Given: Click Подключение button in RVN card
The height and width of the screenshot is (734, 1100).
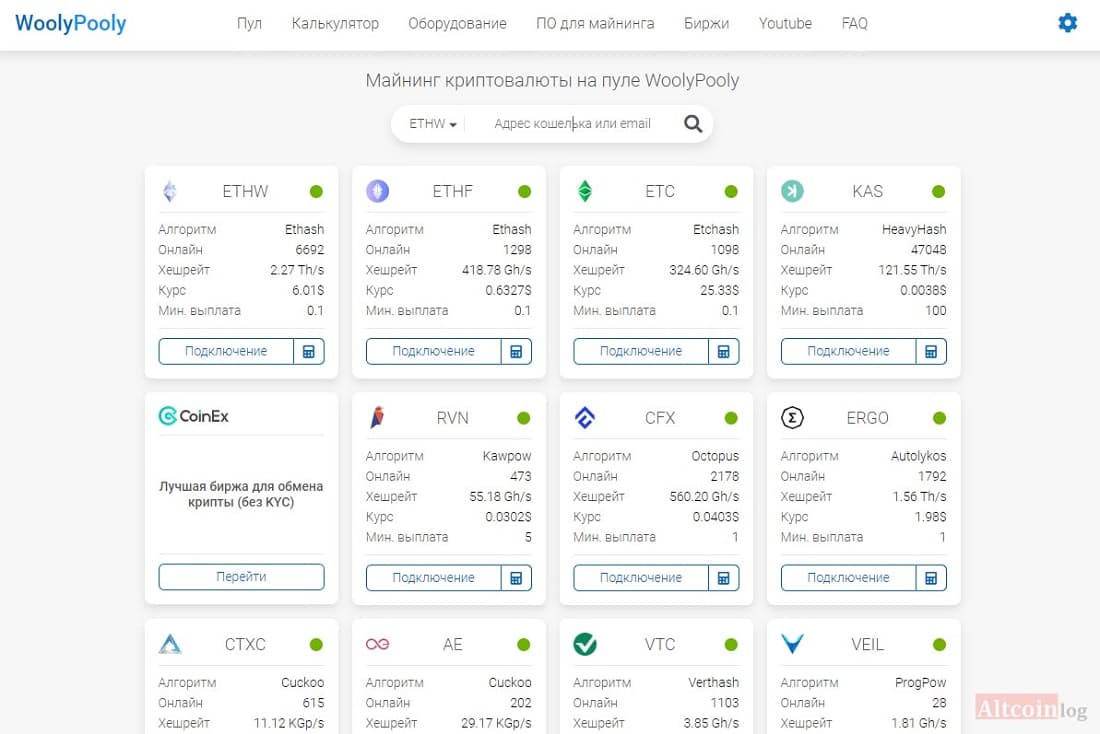Looking at the screenshot, I should 434,578.
